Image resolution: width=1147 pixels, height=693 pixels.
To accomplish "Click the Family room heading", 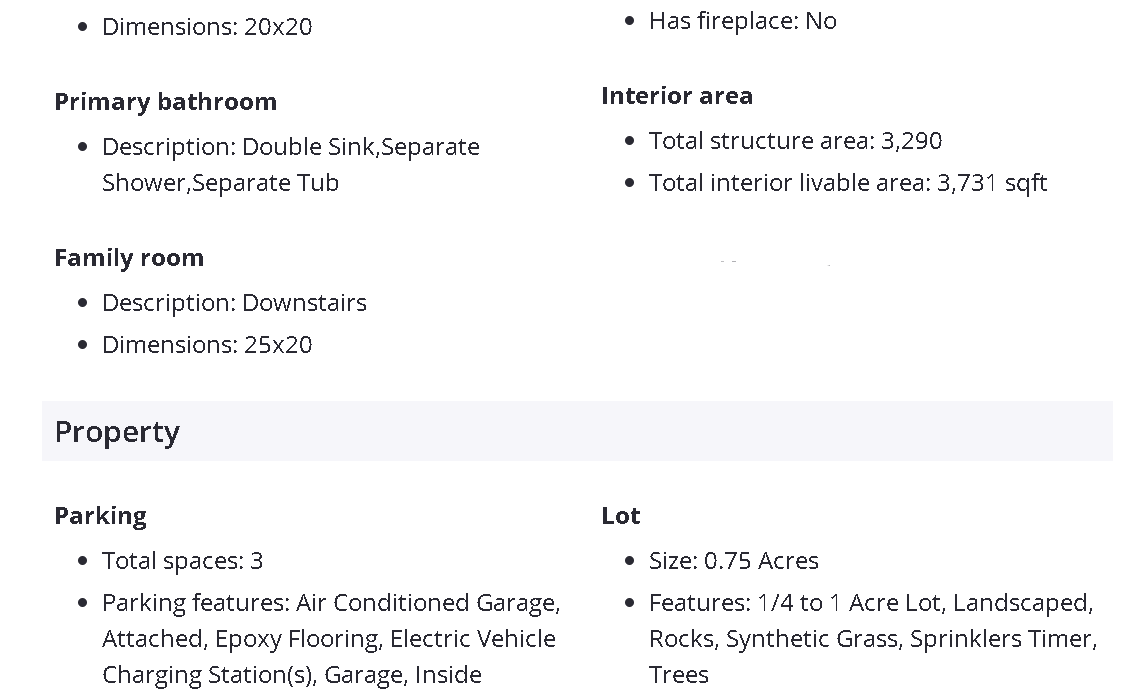I will click(129, 258).
